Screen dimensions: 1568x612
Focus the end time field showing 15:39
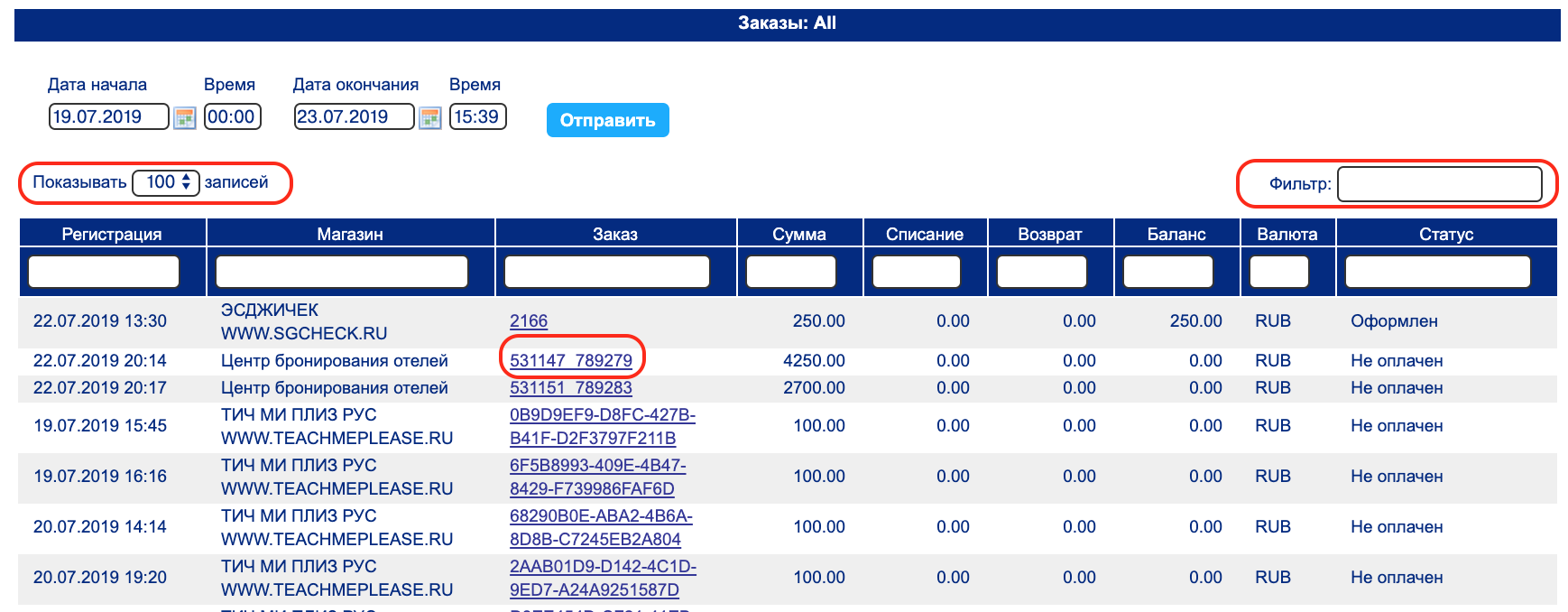(477, 116)
